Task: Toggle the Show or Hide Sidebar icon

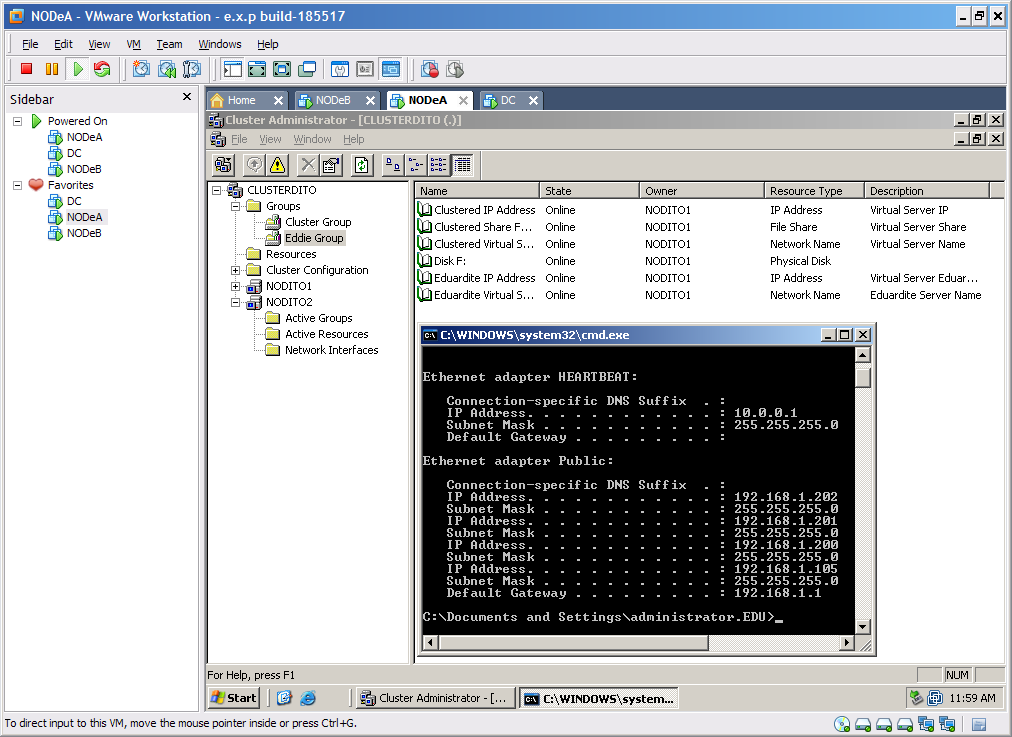Action: tap(232, 69)
